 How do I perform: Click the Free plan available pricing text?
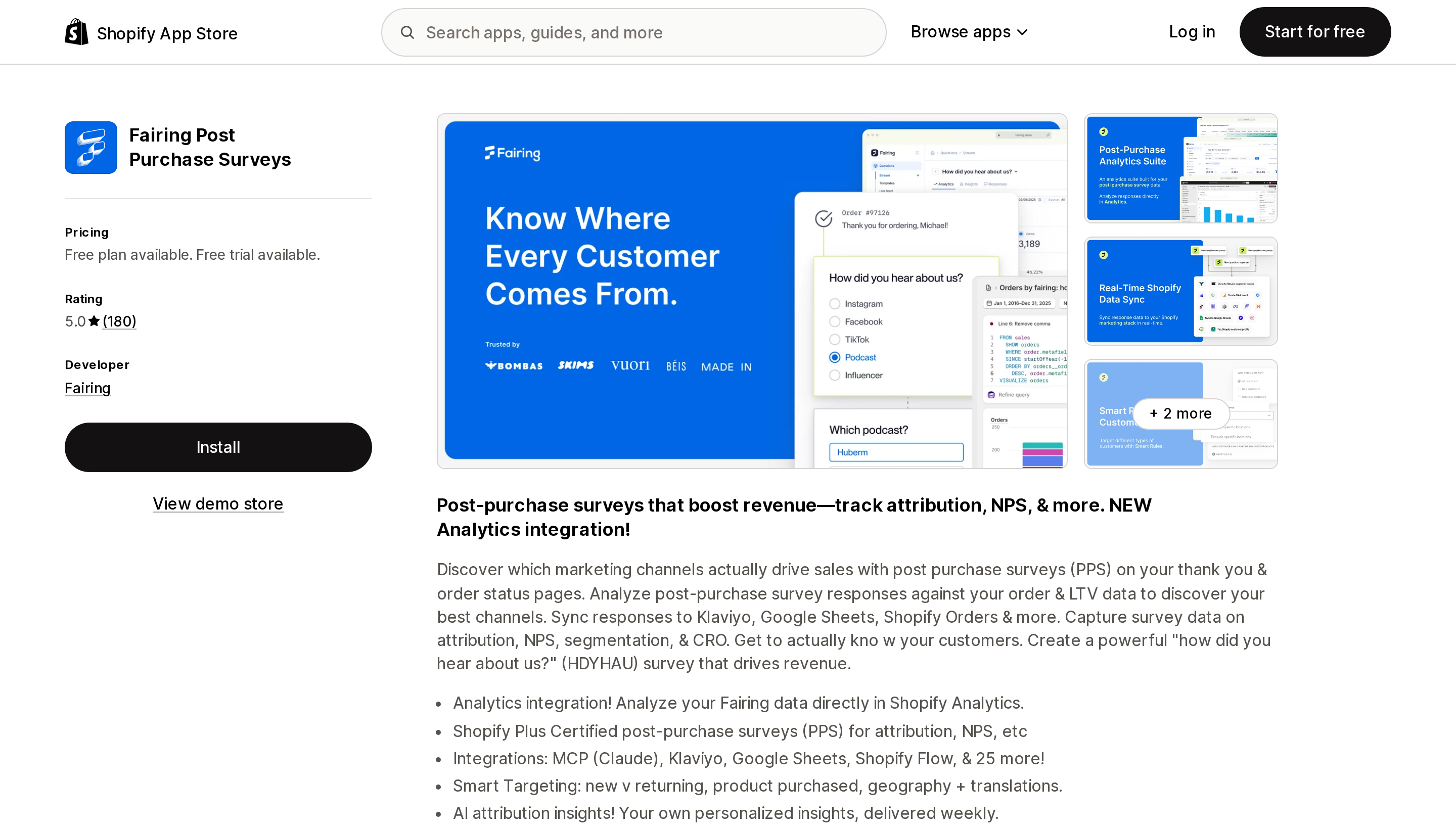tap(193, 254)
